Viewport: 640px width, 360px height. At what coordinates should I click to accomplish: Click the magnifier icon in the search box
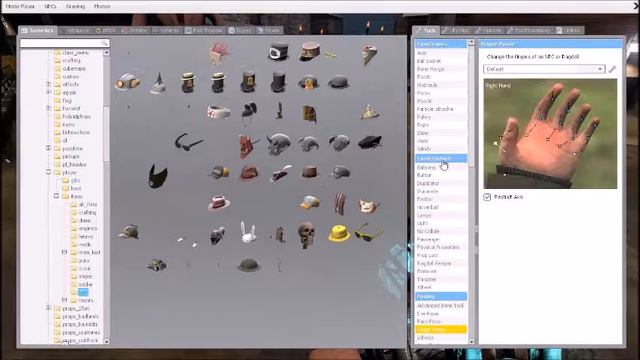point(104,43)
